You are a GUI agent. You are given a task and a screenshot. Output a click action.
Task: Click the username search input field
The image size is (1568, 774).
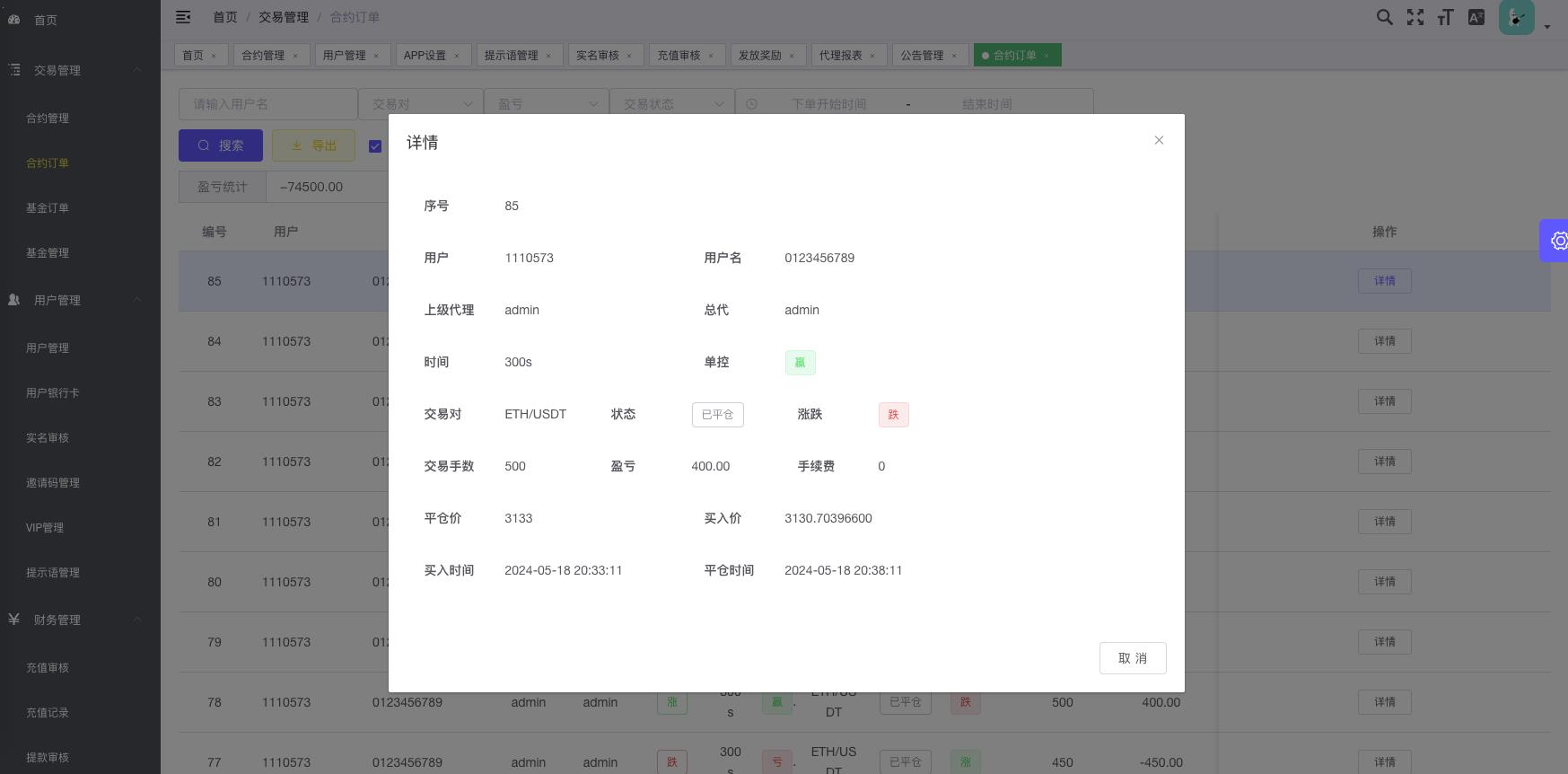pos(267,104)
